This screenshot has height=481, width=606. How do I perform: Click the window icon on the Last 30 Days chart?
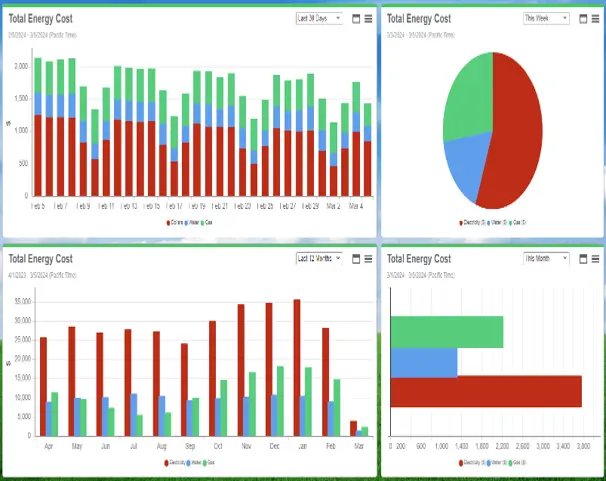[x=355, y=18]
